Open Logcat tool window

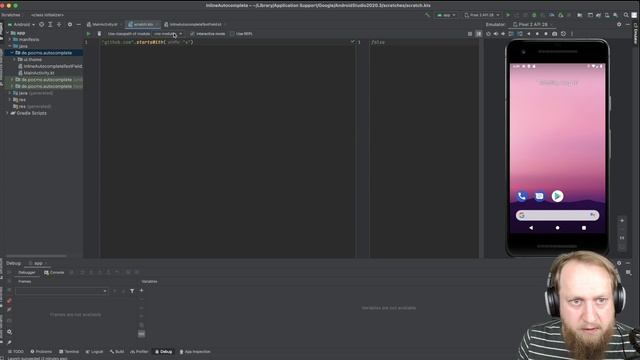pos(94,351)
